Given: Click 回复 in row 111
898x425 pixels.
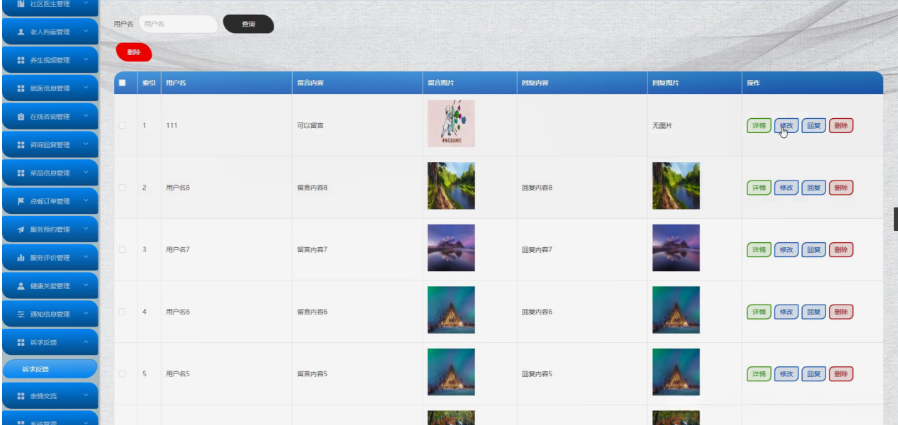Looking at the screenshot, I should point(813,125).
